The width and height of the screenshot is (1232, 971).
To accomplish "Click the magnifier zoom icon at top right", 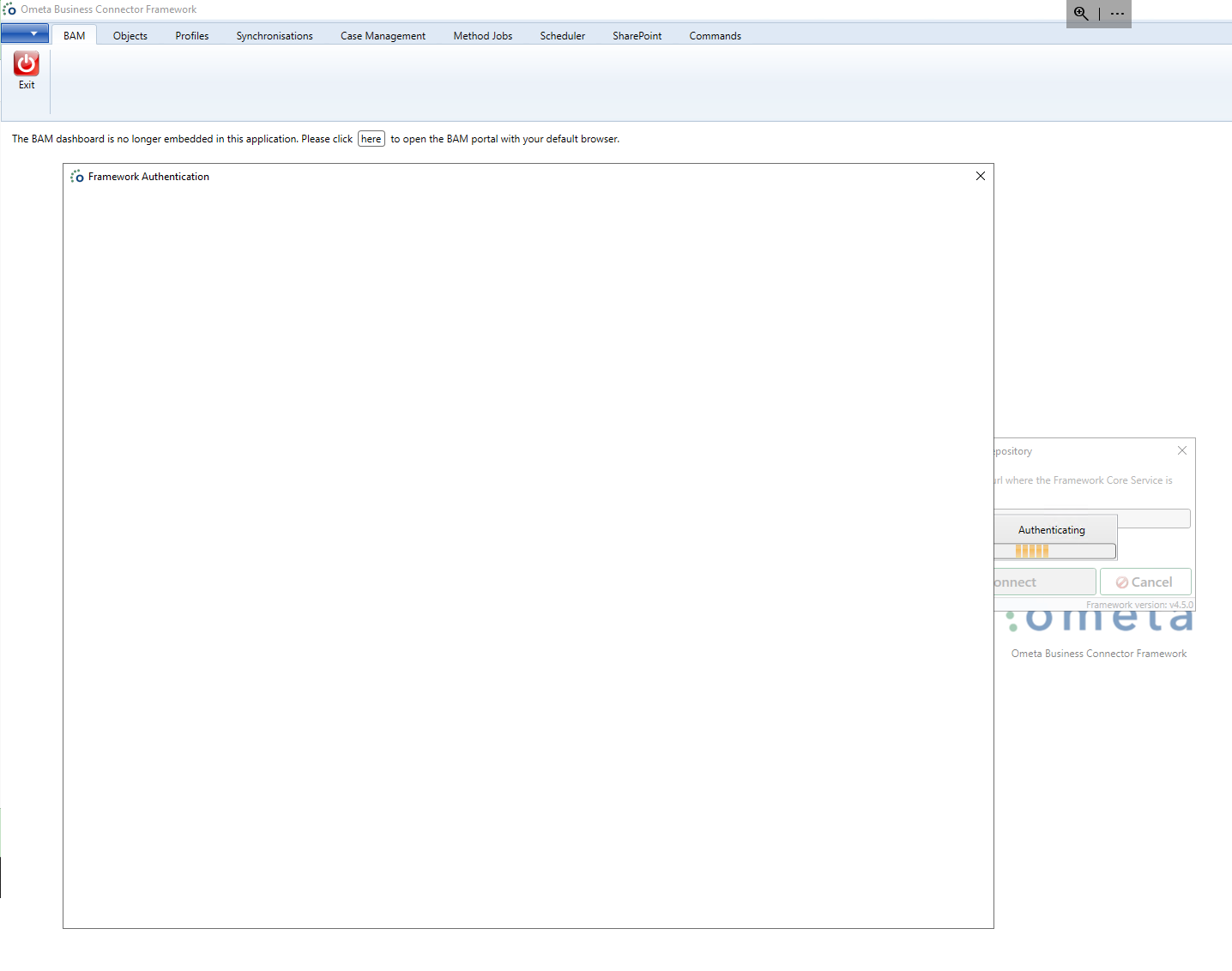I will pyautogui.click(x=1081, y=14).
